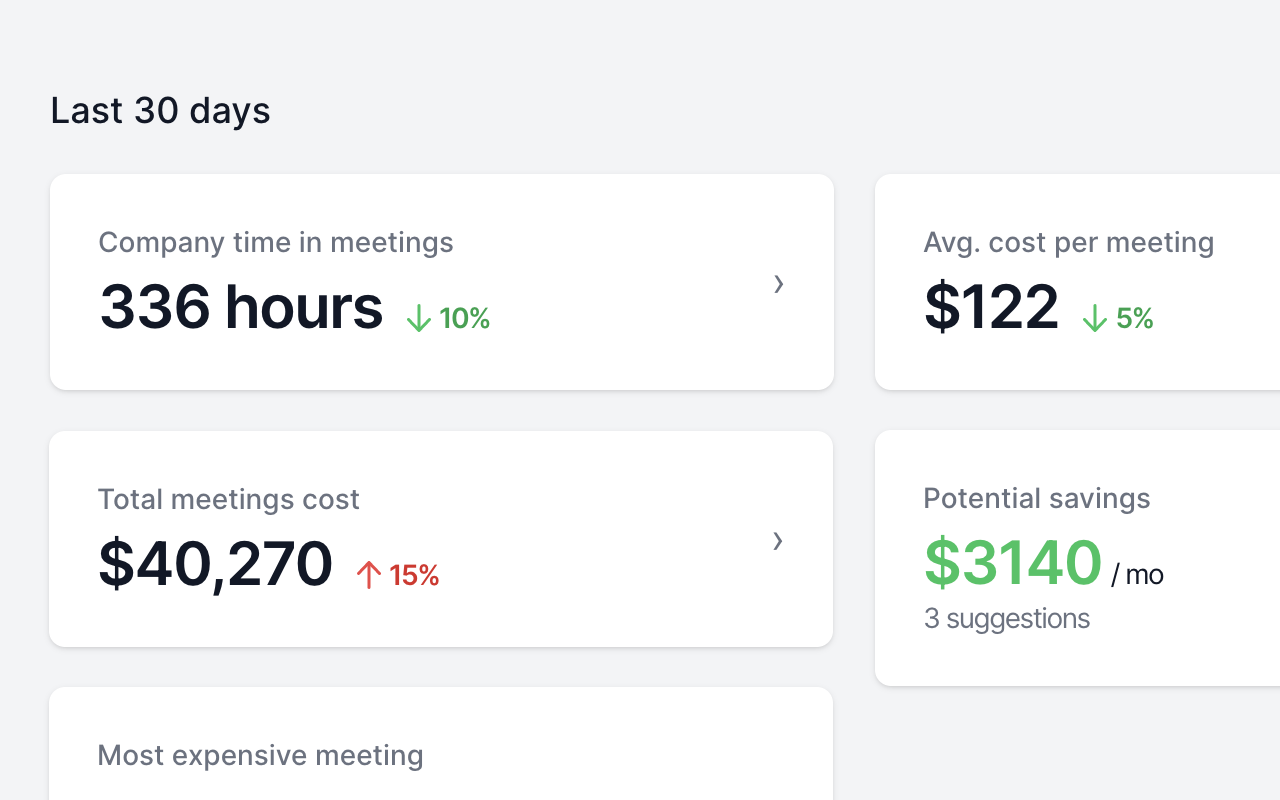The width and height of the screenshot is (1280, 800).
Task: Select the dollar value $40,270
Action: click(x=215, y=564)
